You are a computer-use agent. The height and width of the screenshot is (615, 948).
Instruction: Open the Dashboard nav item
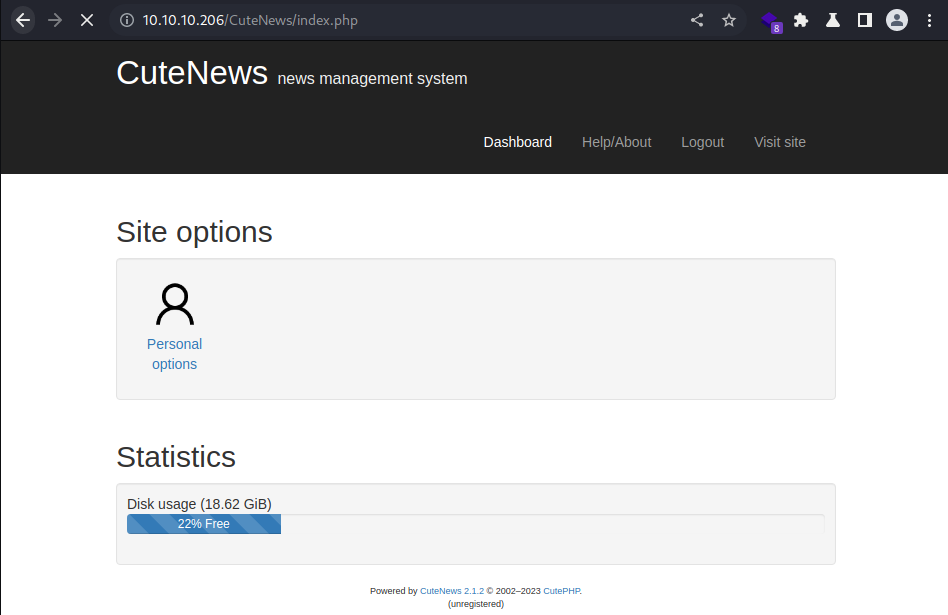[518, 142]
